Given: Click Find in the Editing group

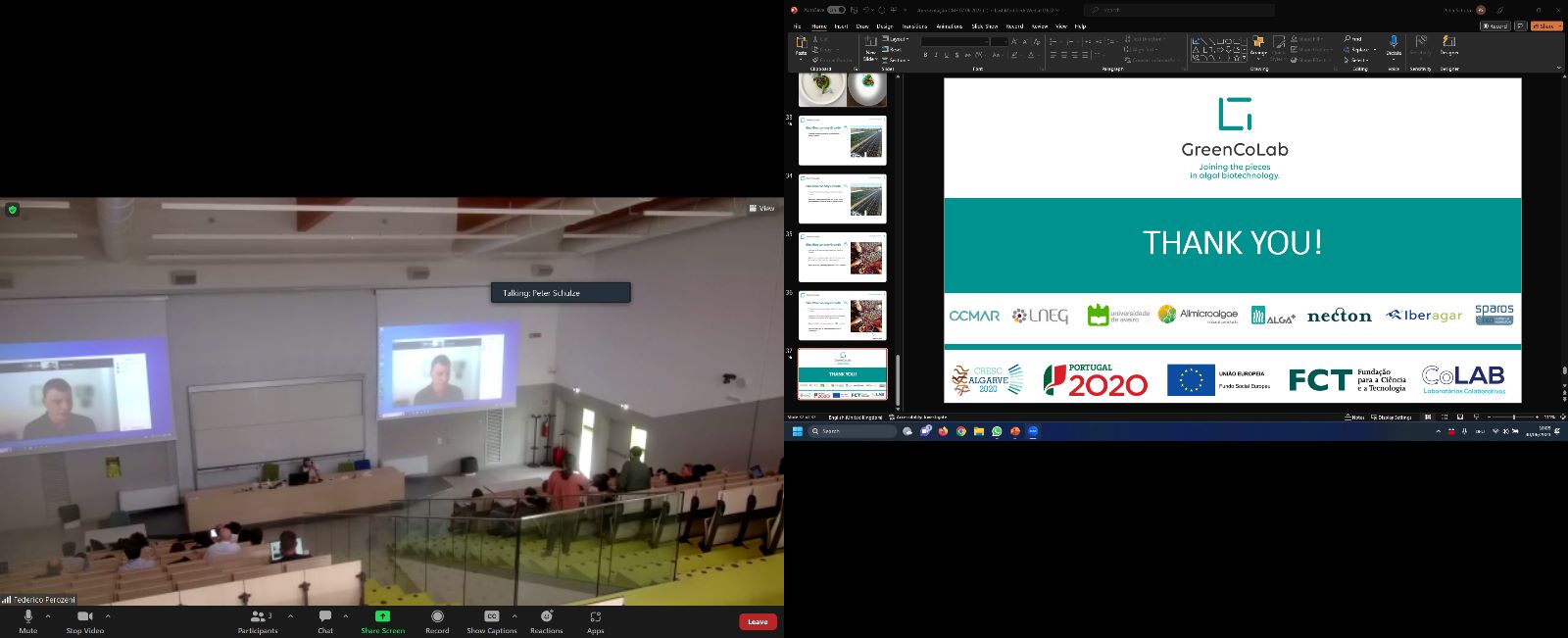Looking at the screenshot, I should pyautogui.click(x=1353, y=39).
